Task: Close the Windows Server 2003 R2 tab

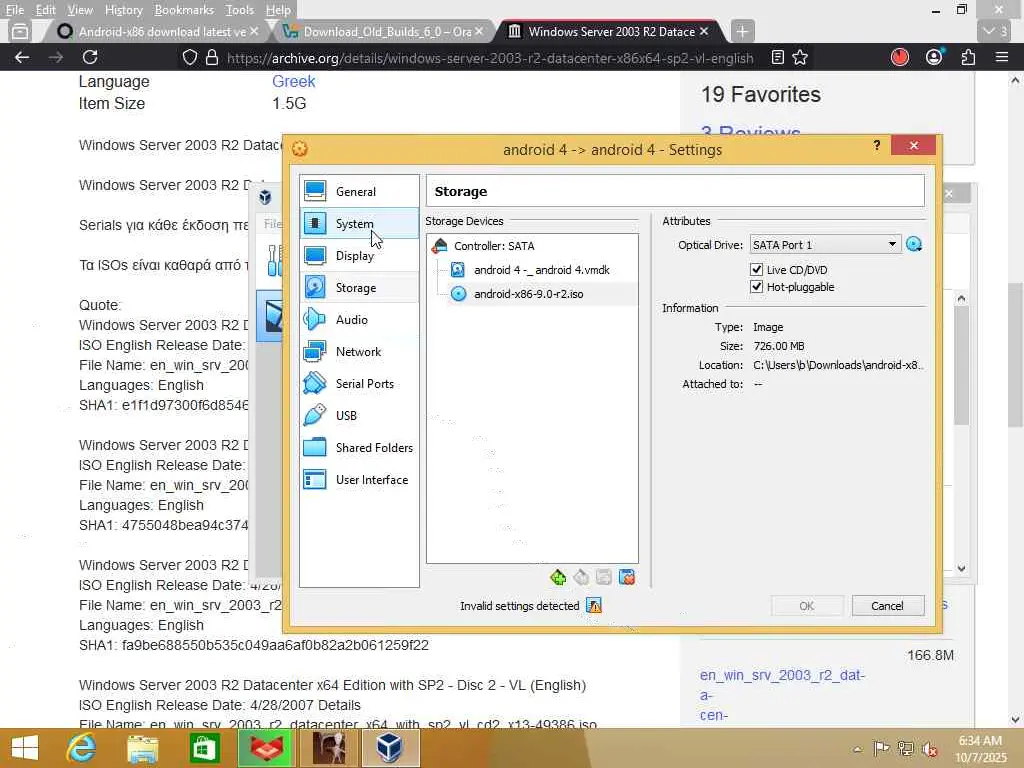Action: click(x=704, y=31)
